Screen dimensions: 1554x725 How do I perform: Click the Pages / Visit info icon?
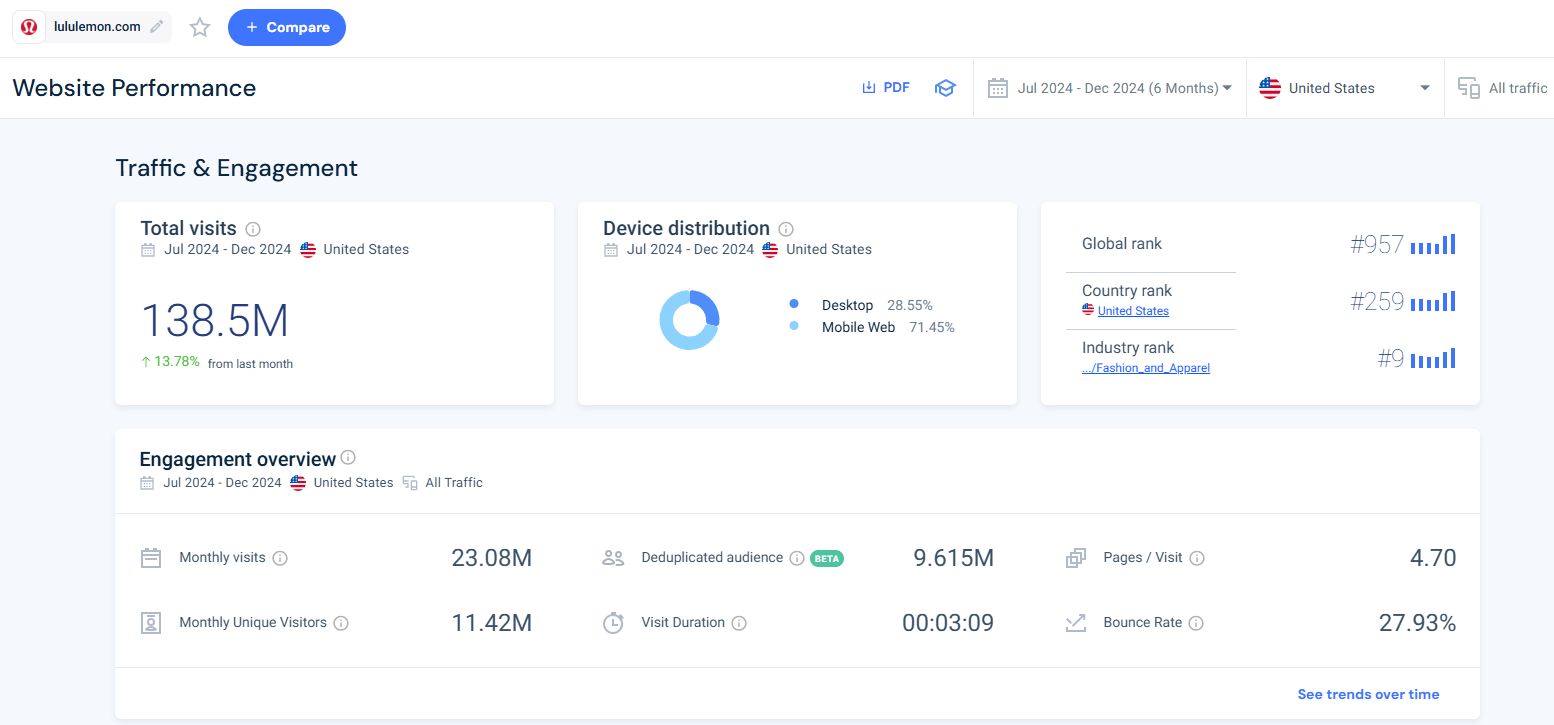pos(1197,558)
